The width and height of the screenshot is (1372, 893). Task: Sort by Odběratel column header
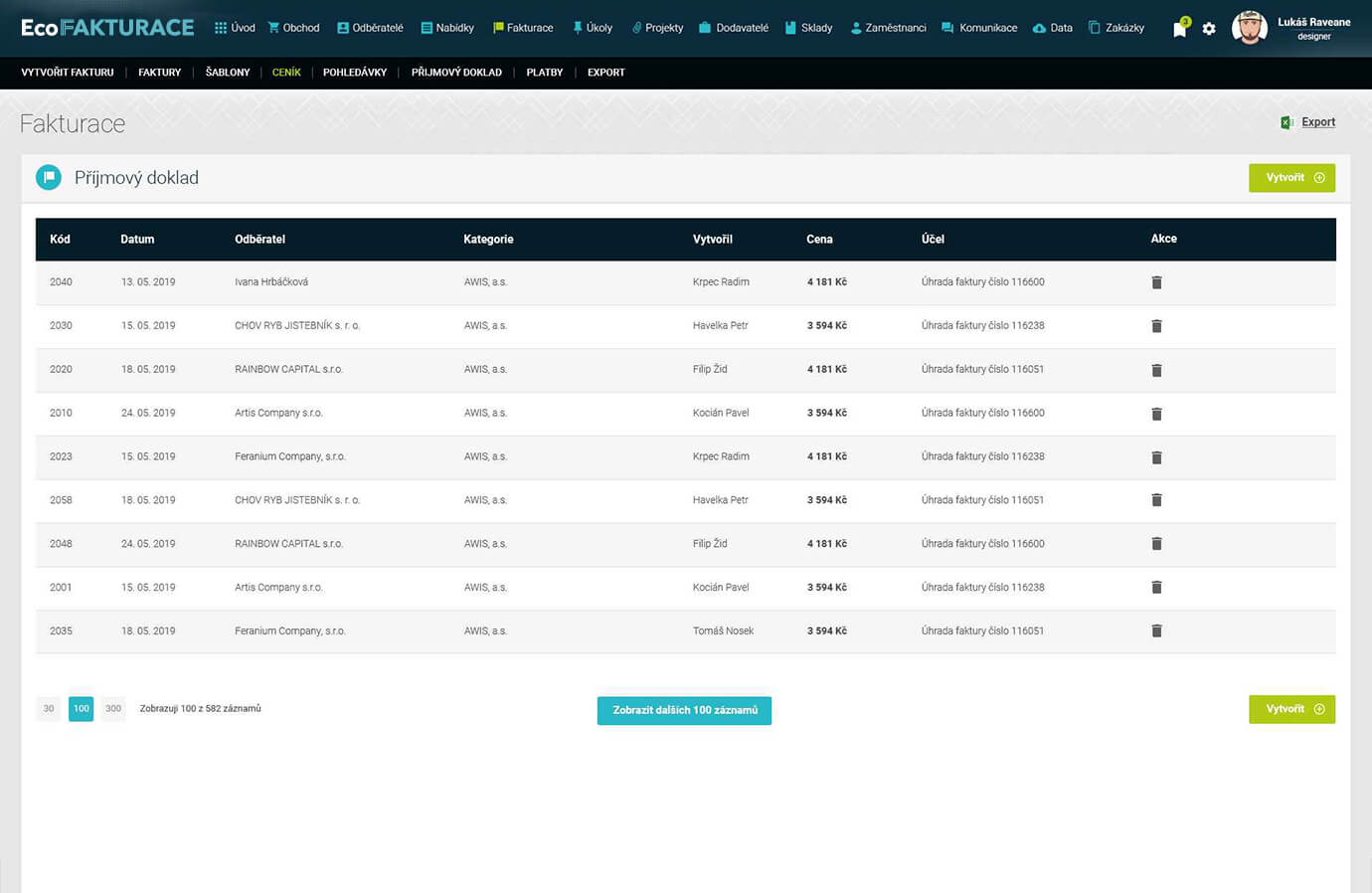pos(259,240)
